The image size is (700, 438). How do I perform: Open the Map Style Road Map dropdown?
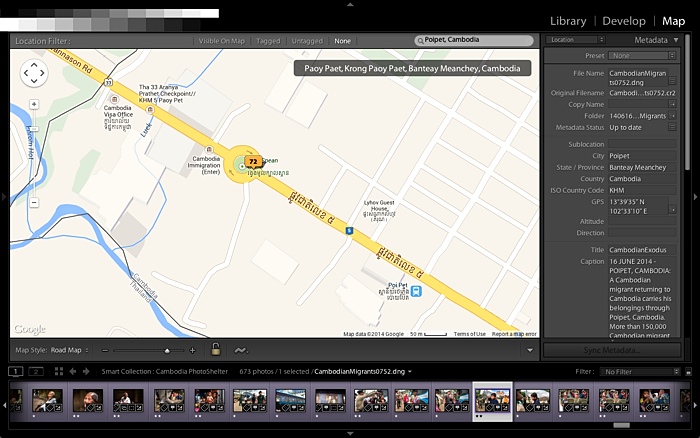coord(69,350)
